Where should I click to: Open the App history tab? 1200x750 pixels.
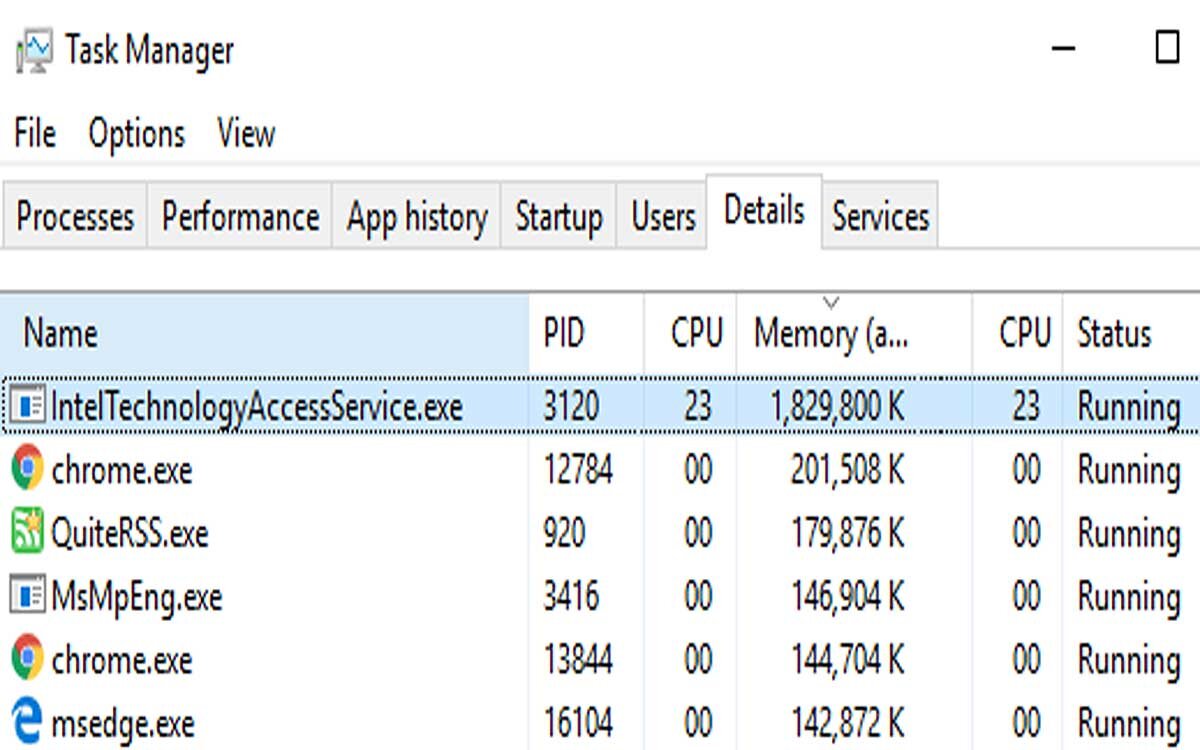[x=417, y=216]
